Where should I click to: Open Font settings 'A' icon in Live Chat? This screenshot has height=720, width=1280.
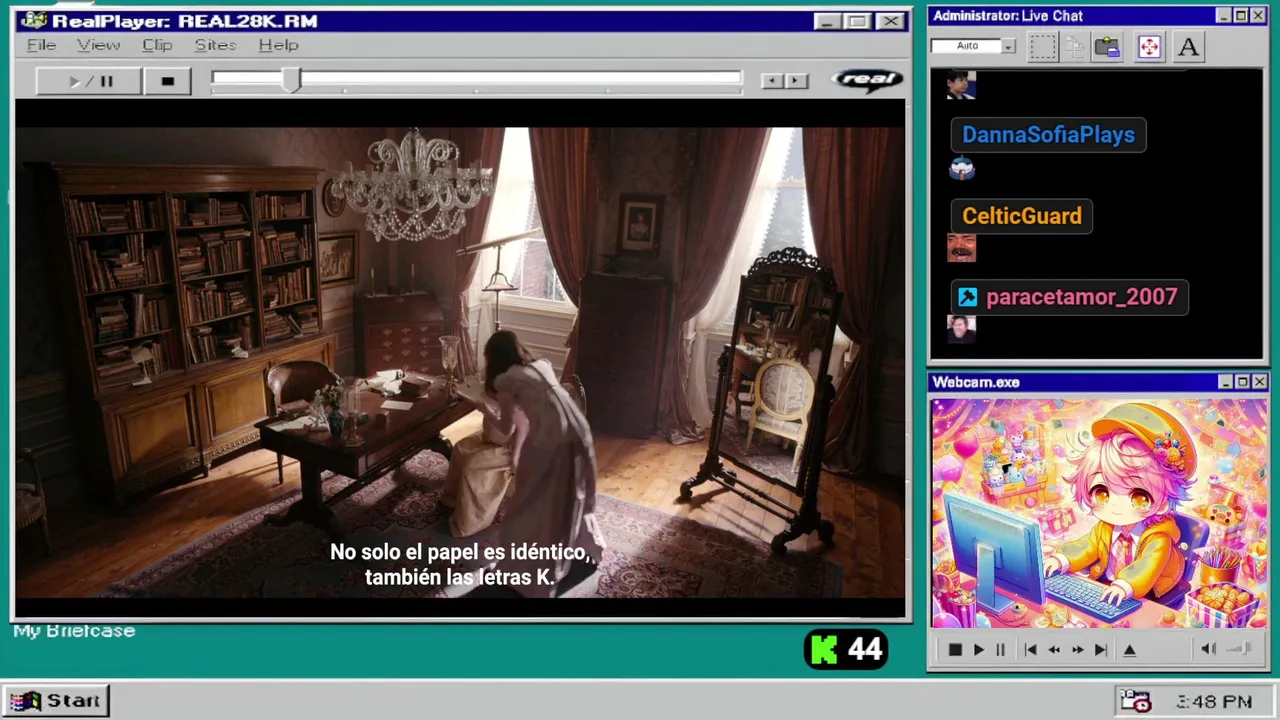click(x=1188, y=46)
